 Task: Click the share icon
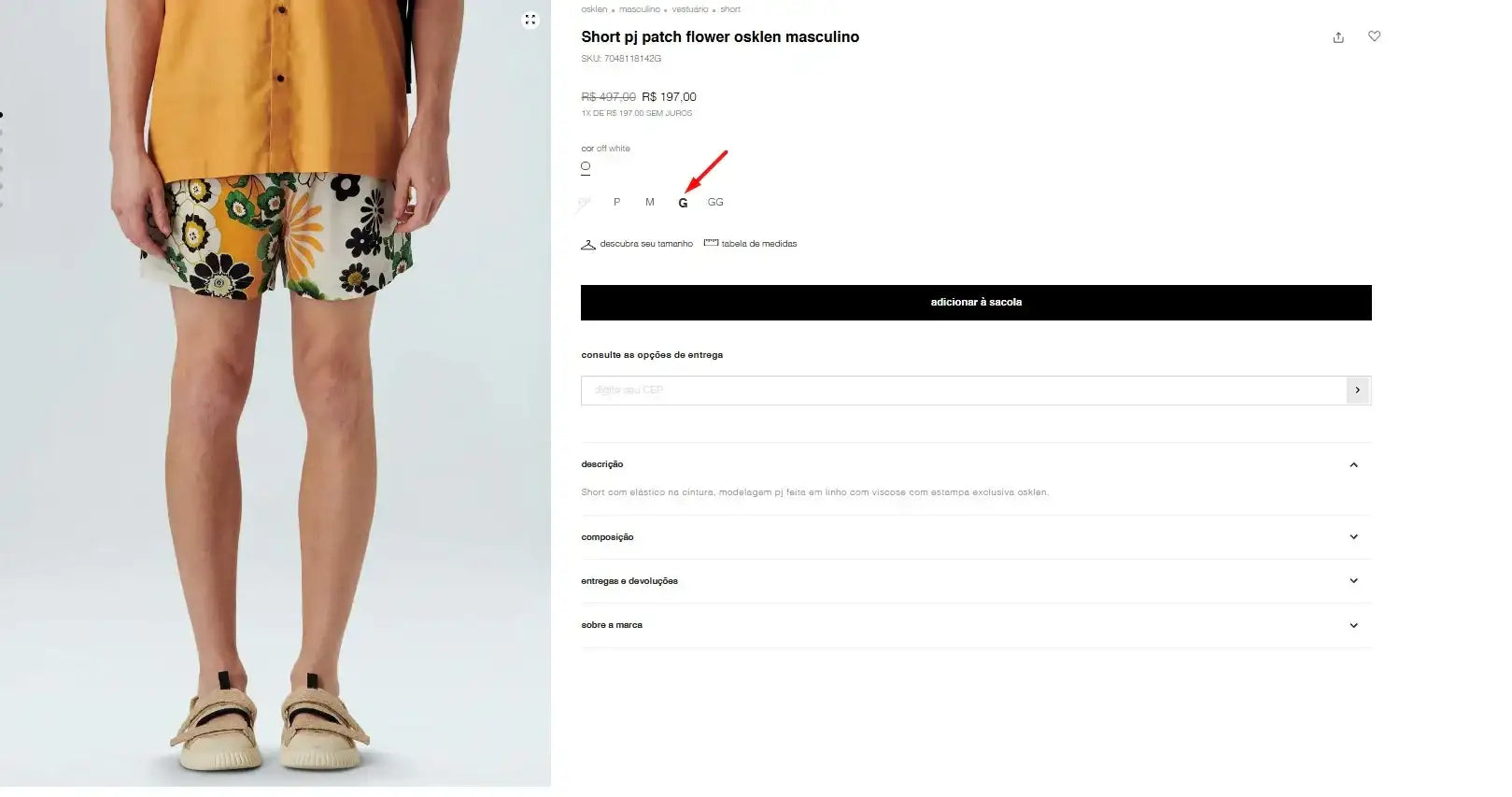(x=1338, y=37)
